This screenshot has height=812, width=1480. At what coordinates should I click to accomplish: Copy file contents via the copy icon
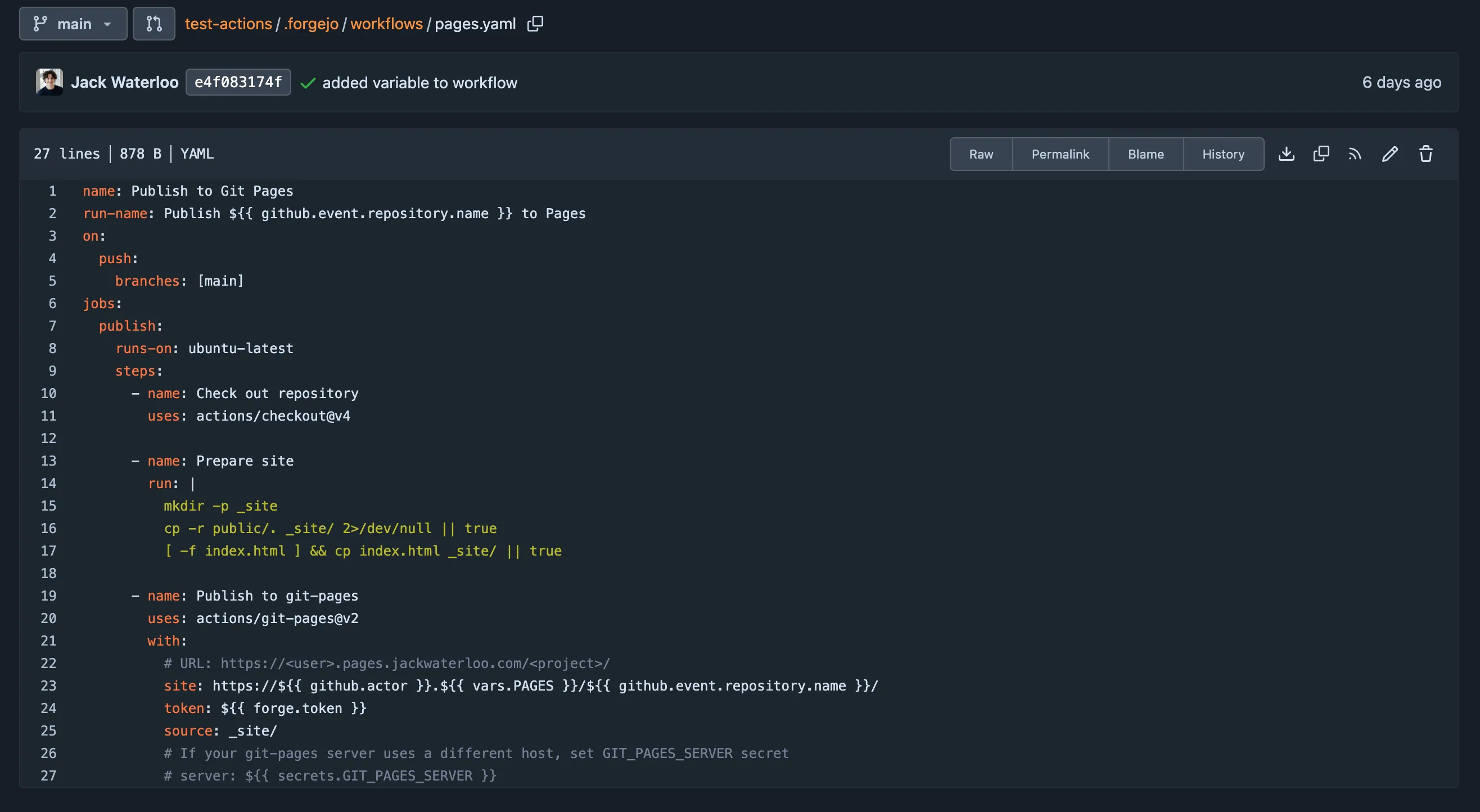[x=1321, y=154]
